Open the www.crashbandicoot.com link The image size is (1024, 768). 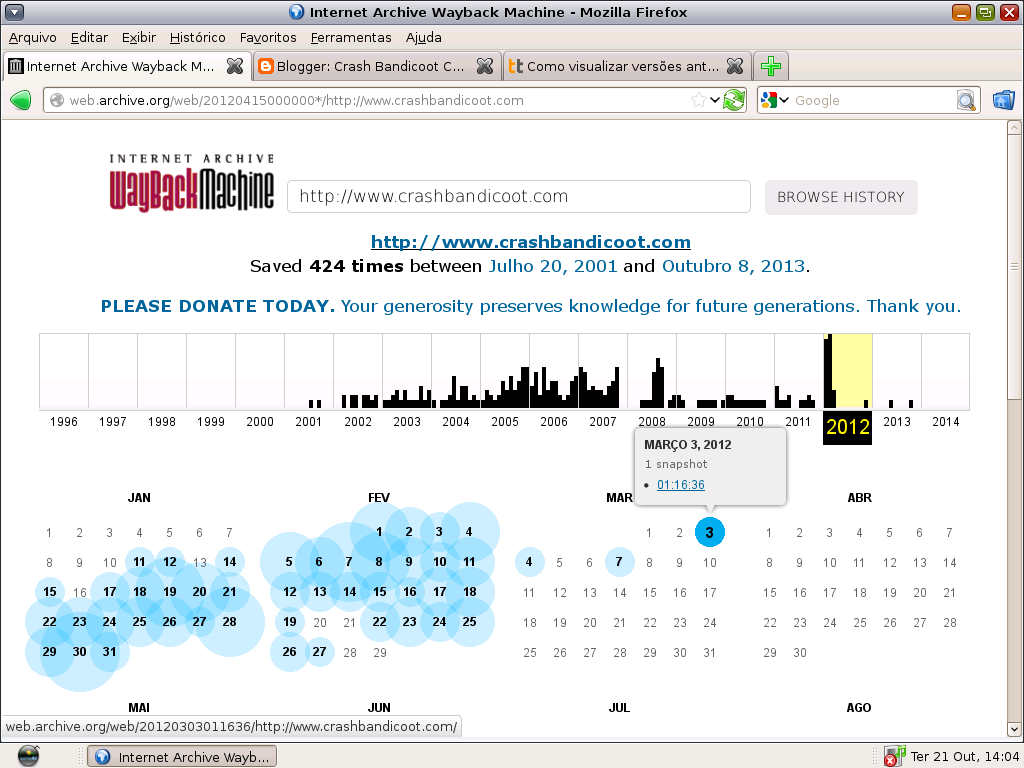(x=530, y=242)
